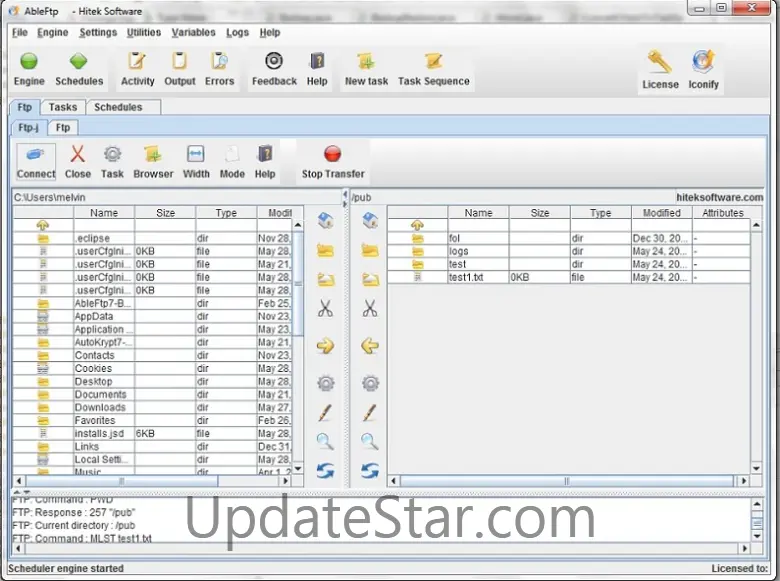Open the Logs menu
The width and height of the screenshot is (780, 581).
click(x=237, y=32)
